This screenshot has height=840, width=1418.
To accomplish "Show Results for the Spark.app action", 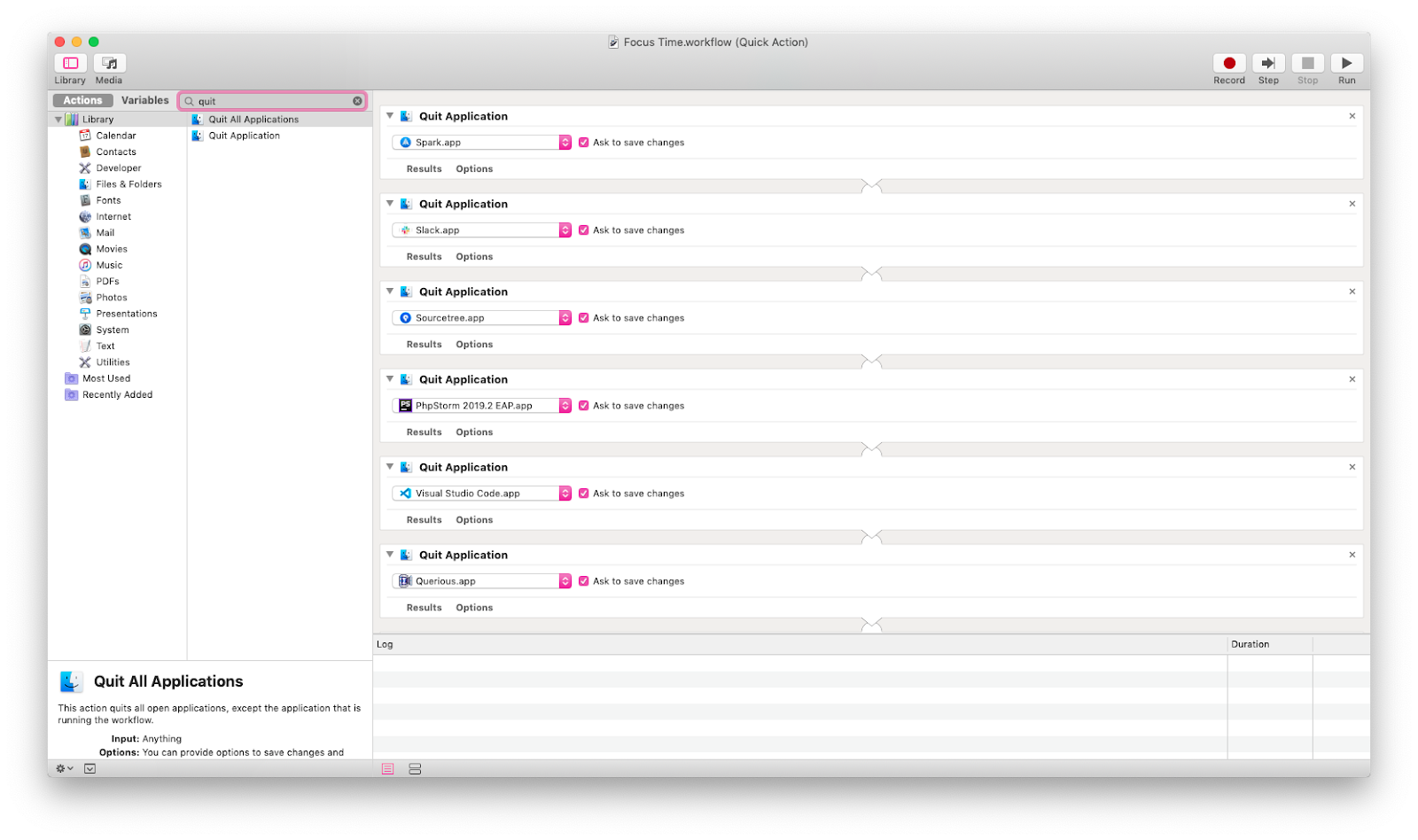I will point(424,168).
